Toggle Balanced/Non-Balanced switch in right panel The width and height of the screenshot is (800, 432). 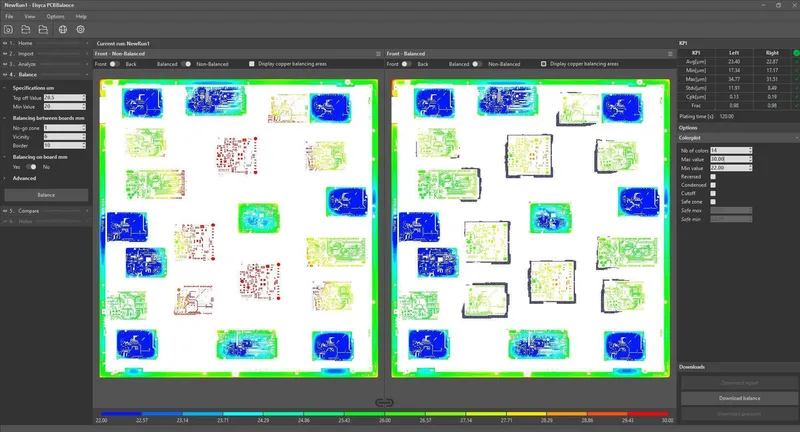pyautogui.click(x=478, y=64)
